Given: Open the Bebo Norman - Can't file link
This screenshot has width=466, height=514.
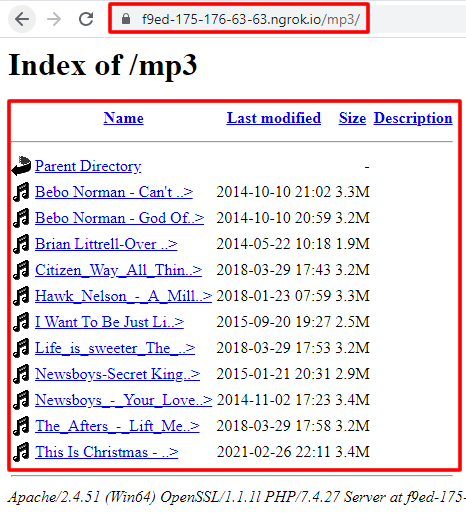Looking at the screenshot, I should tap(114, 192).
